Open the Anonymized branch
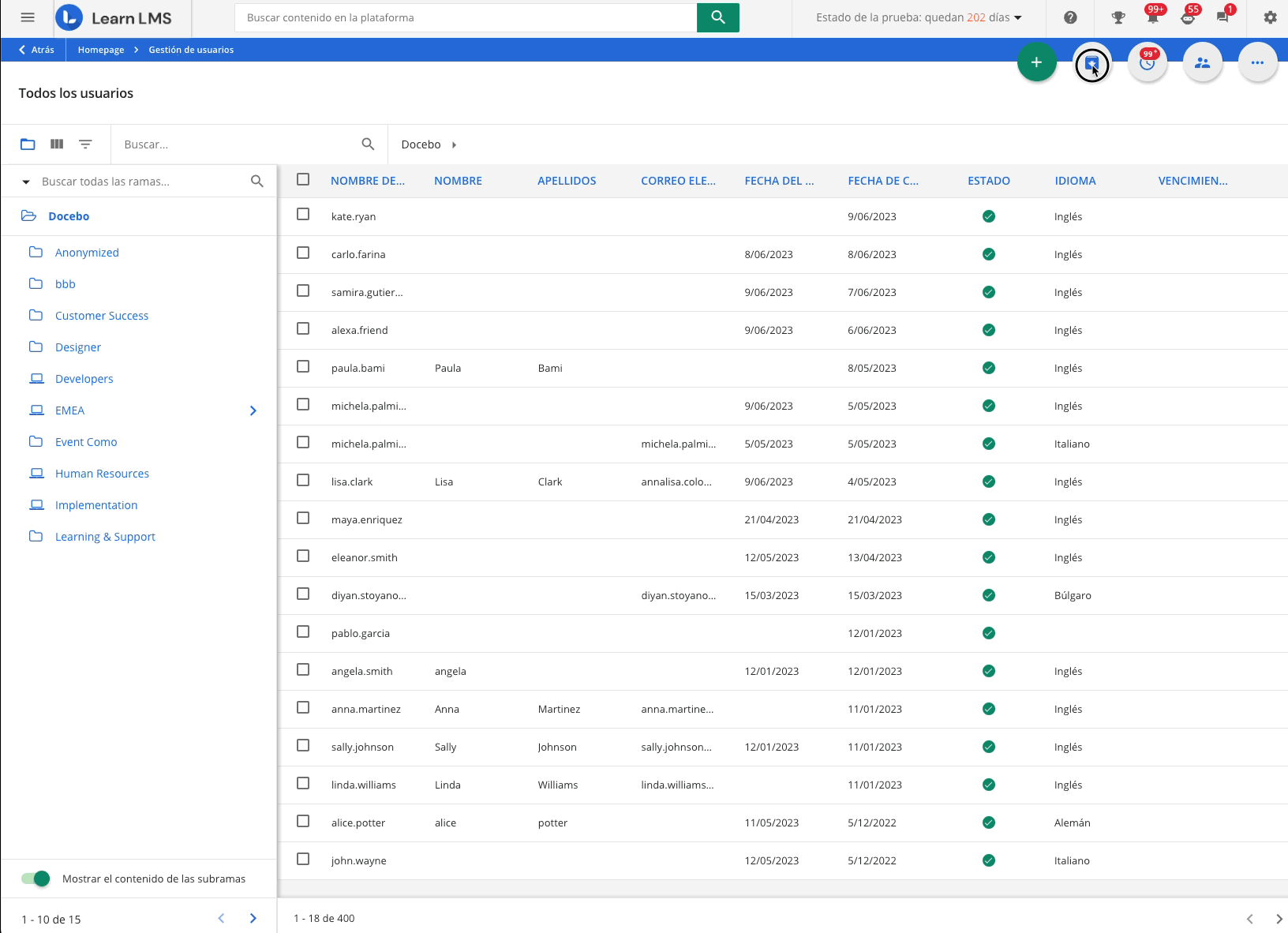The height and width of the screenshot is (933, 1288). (87, 253)
